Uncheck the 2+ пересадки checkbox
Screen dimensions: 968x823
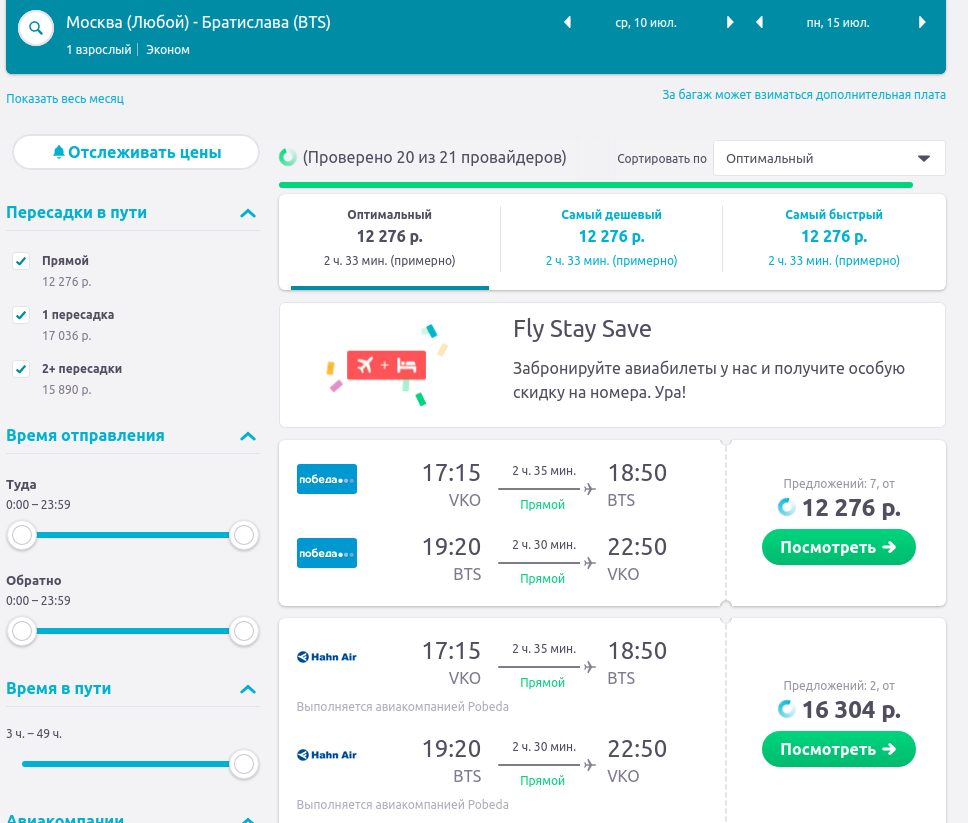tap(21, 369)
